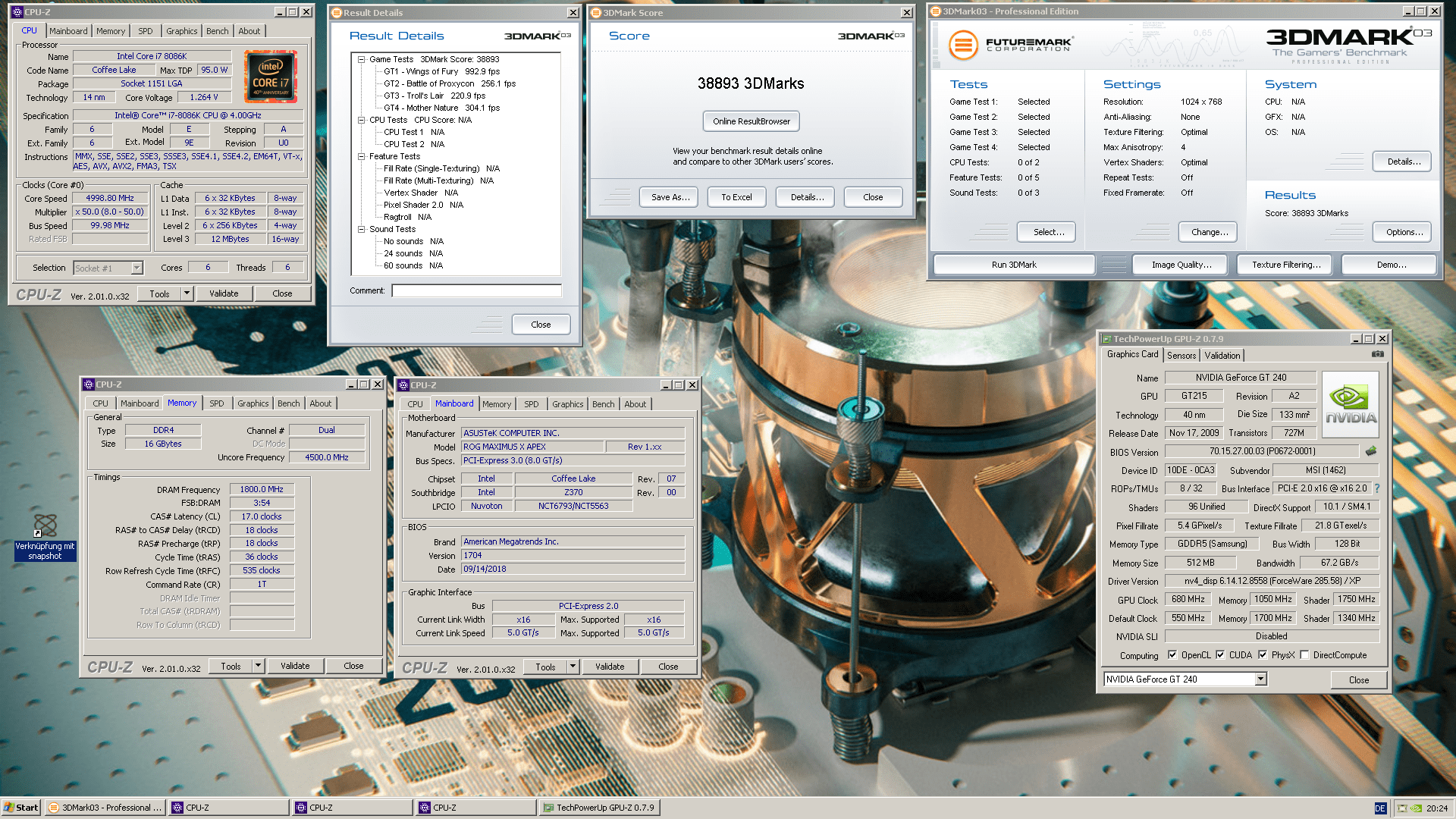1456x819 pixels.
Task: Open Tools dropdown arrow in CPU-Z CPU window
Action: point(187,293)
